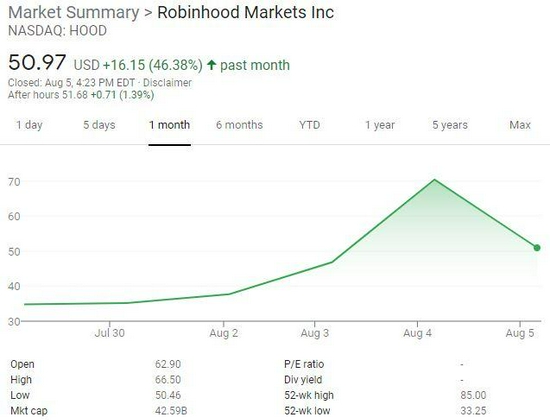
Task: Click the Jul 30 date axis label
Action: [x=109, y=333]
